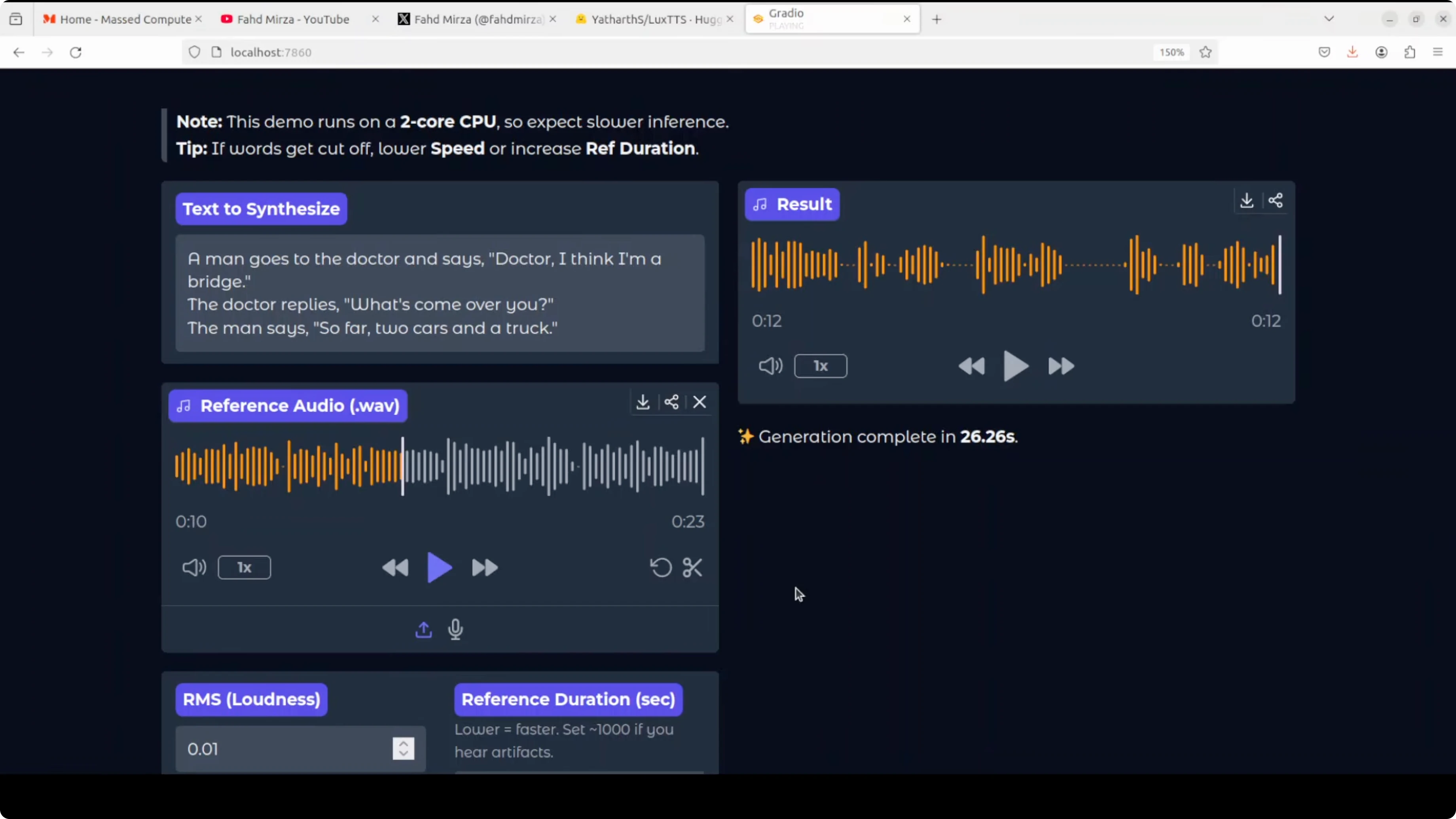Click the Text to Synthesize textbox
This screenshot has width=1456, height=819.
[440, 293]
